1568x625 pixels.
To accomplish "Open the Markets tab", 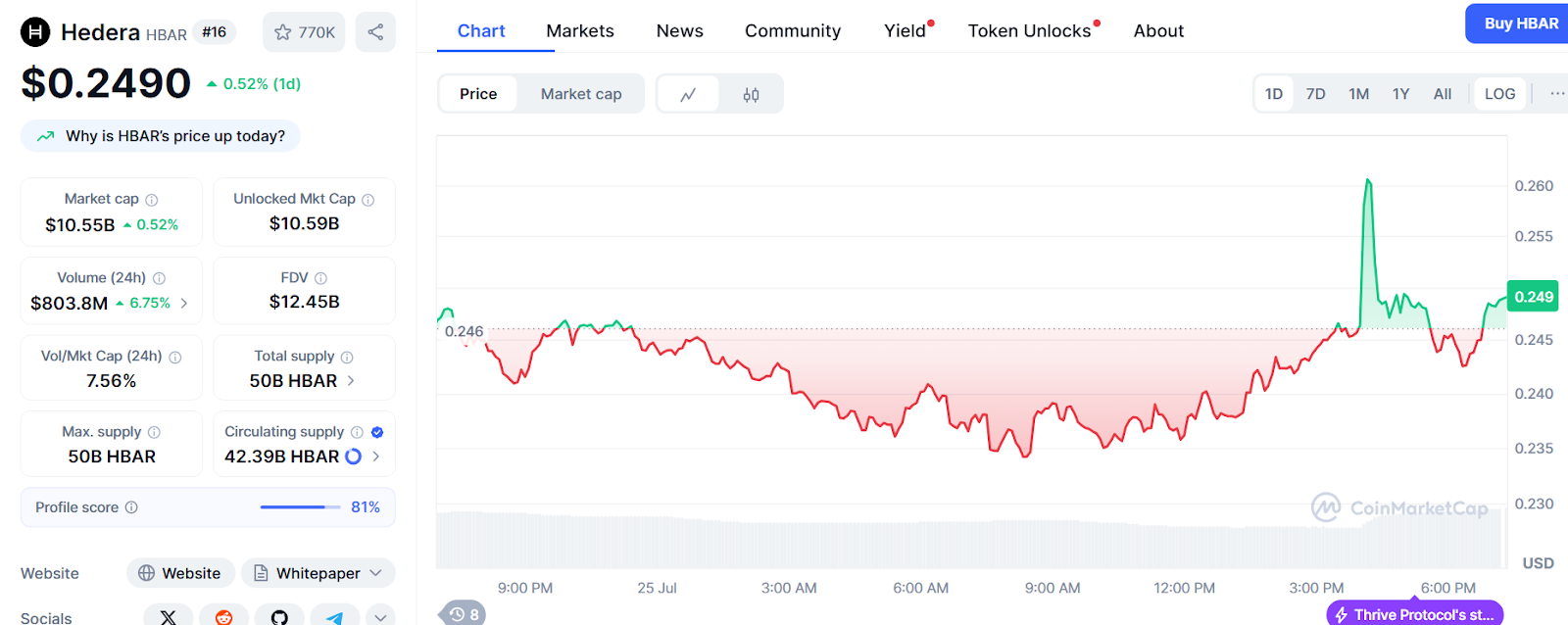I will pyautogui.click(x=580, y=30).
